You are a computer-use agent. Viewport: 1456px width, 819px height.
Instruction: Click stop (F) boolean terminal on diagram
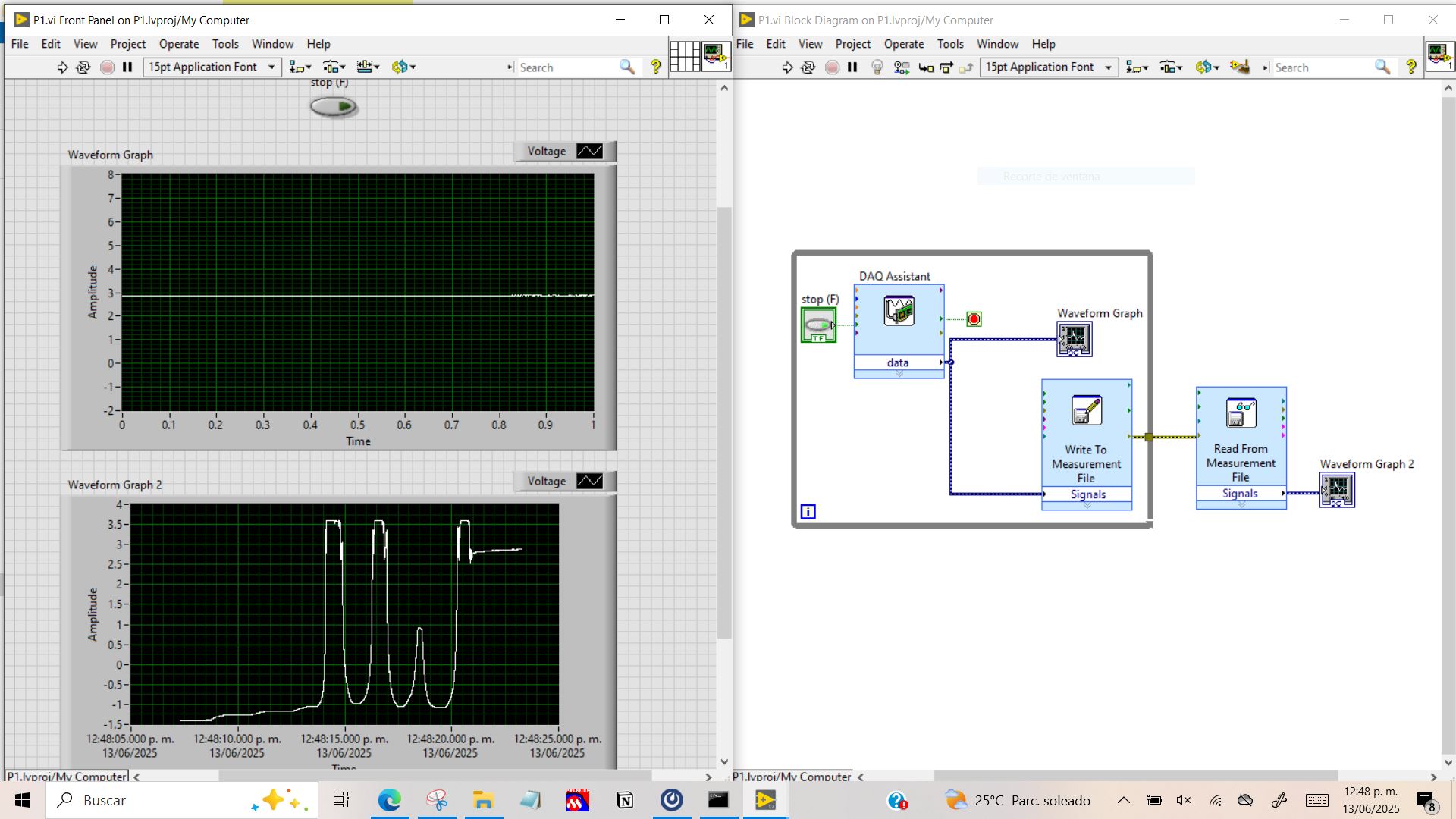click(x=818, y=325)
